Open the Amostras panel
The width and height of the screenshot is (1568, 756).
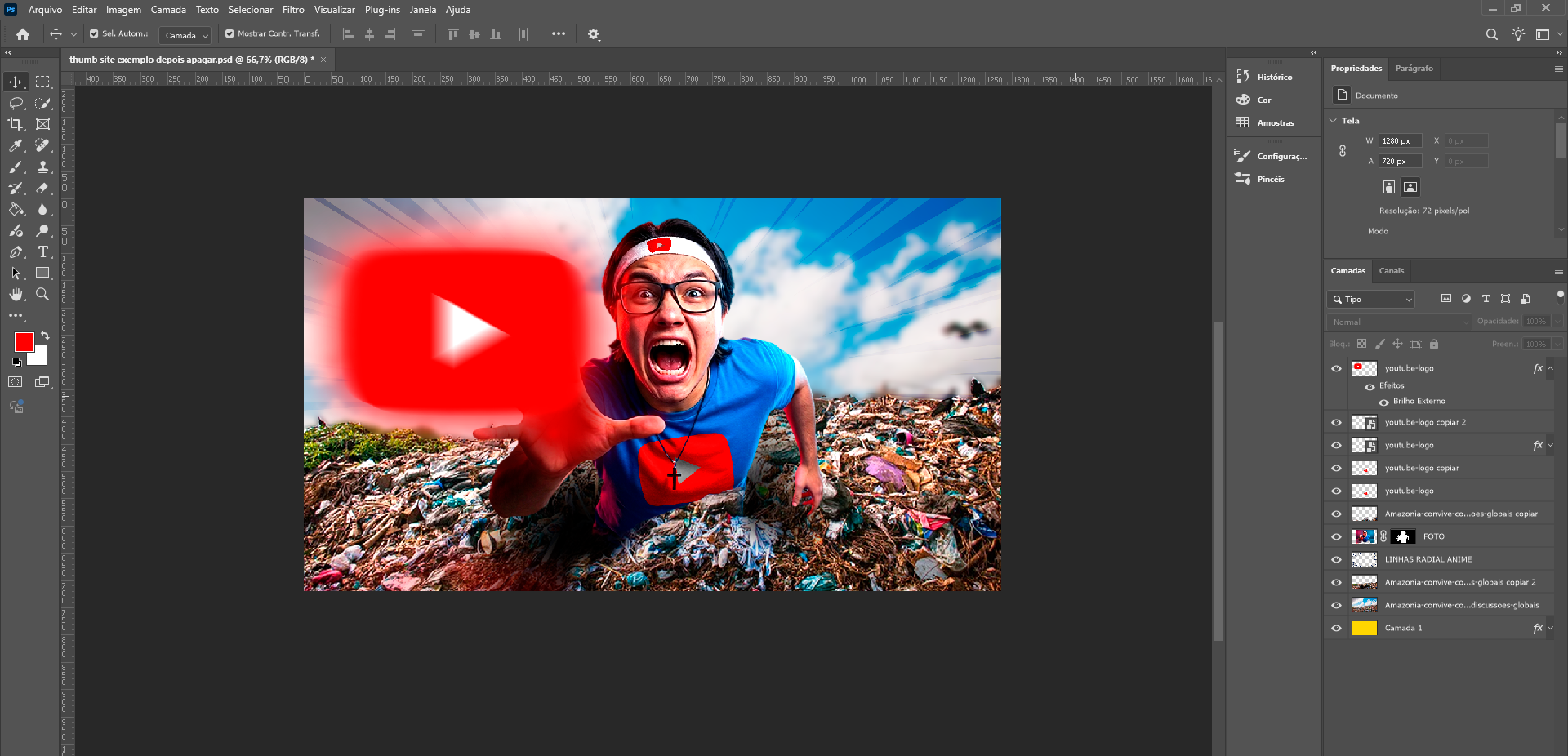pyautogui.click(x=1274, y=122)
